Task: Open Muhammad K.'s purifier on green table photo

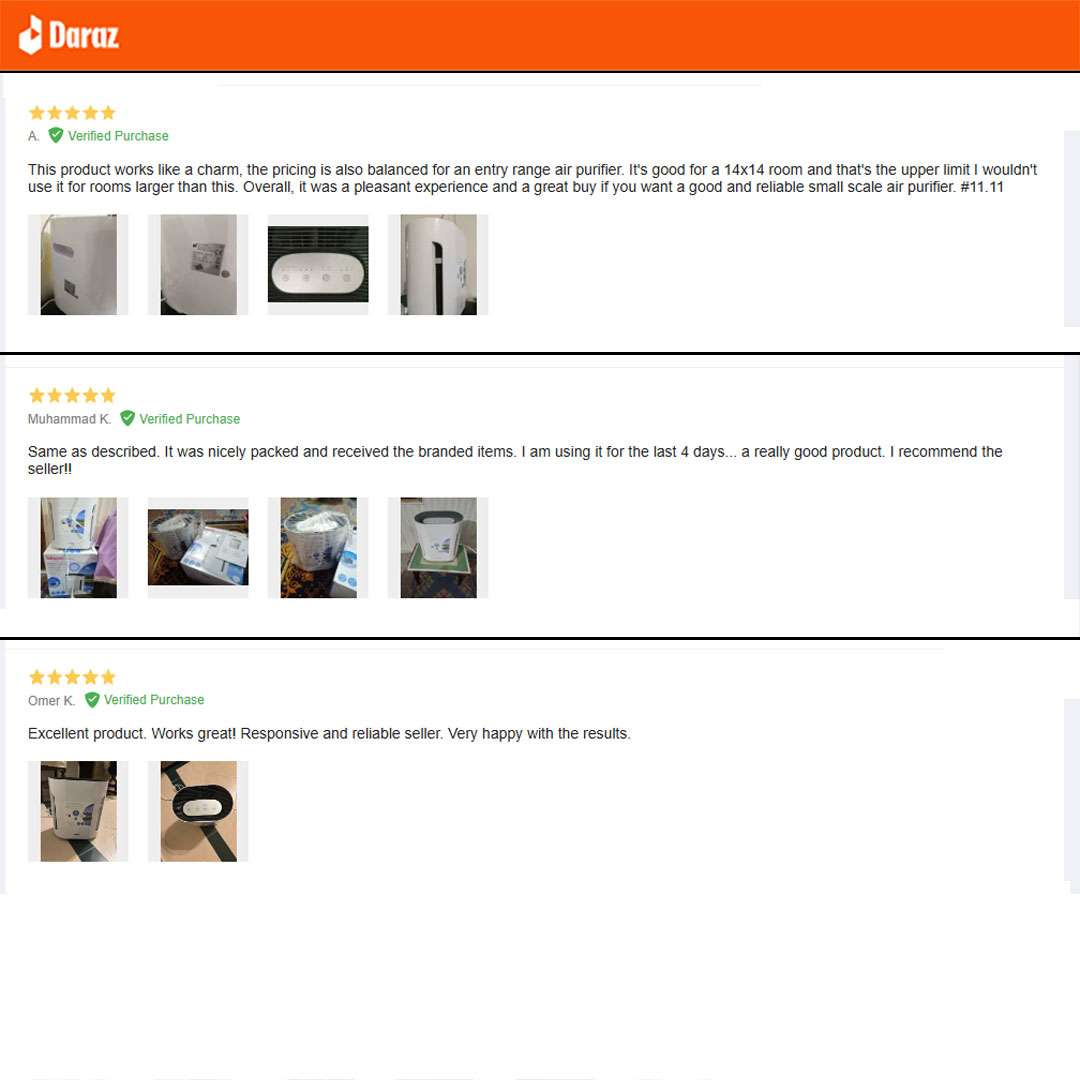Action: pyautogui.click(x=438, y=548)
